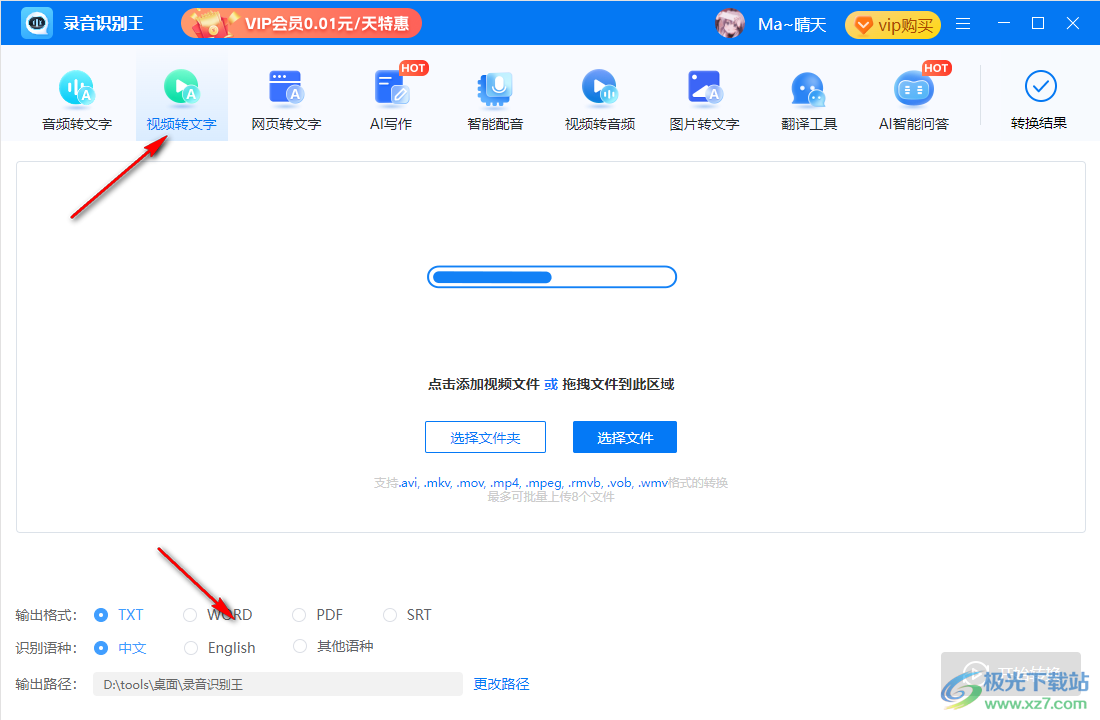Screen dimensions: 1100x720
Task: Maximize the 录音识别王 window
Action: tap(1038, 23)
